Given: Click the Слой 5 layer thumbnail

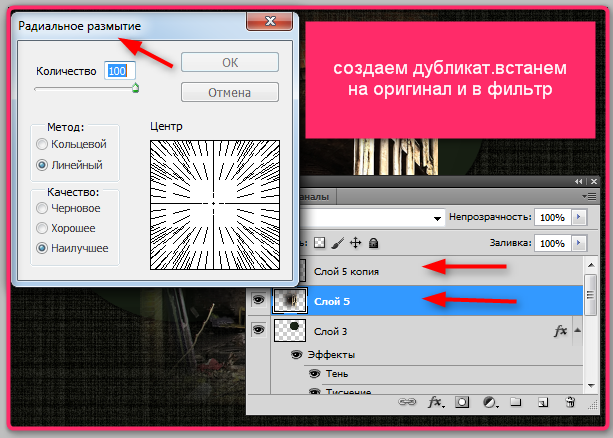Looking at the screenshot, I should coord(290,300).
